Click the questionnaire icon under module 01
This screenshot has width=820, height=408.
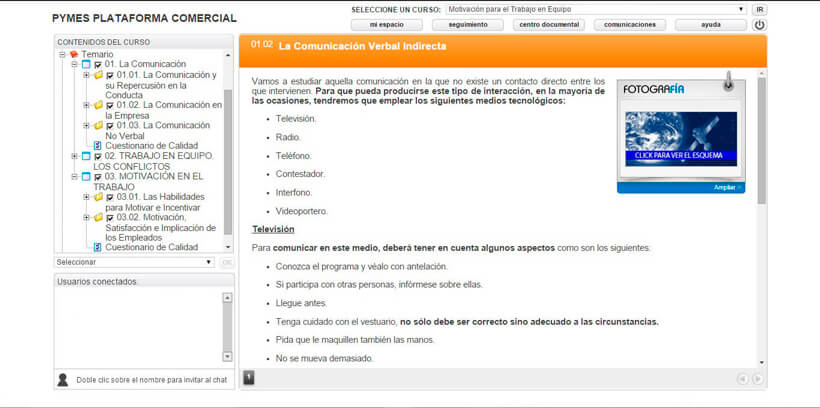tap(98, 146)
